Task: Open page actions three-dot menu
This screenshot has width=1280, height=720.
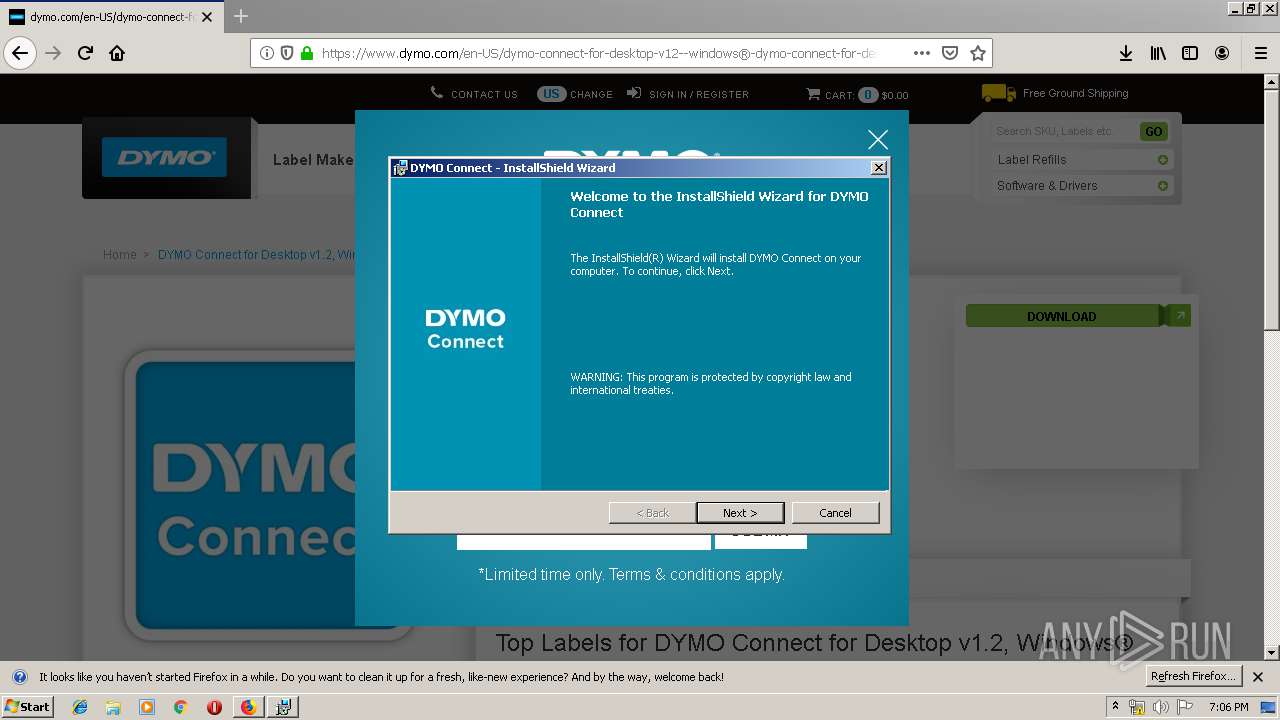Action: 922,53
